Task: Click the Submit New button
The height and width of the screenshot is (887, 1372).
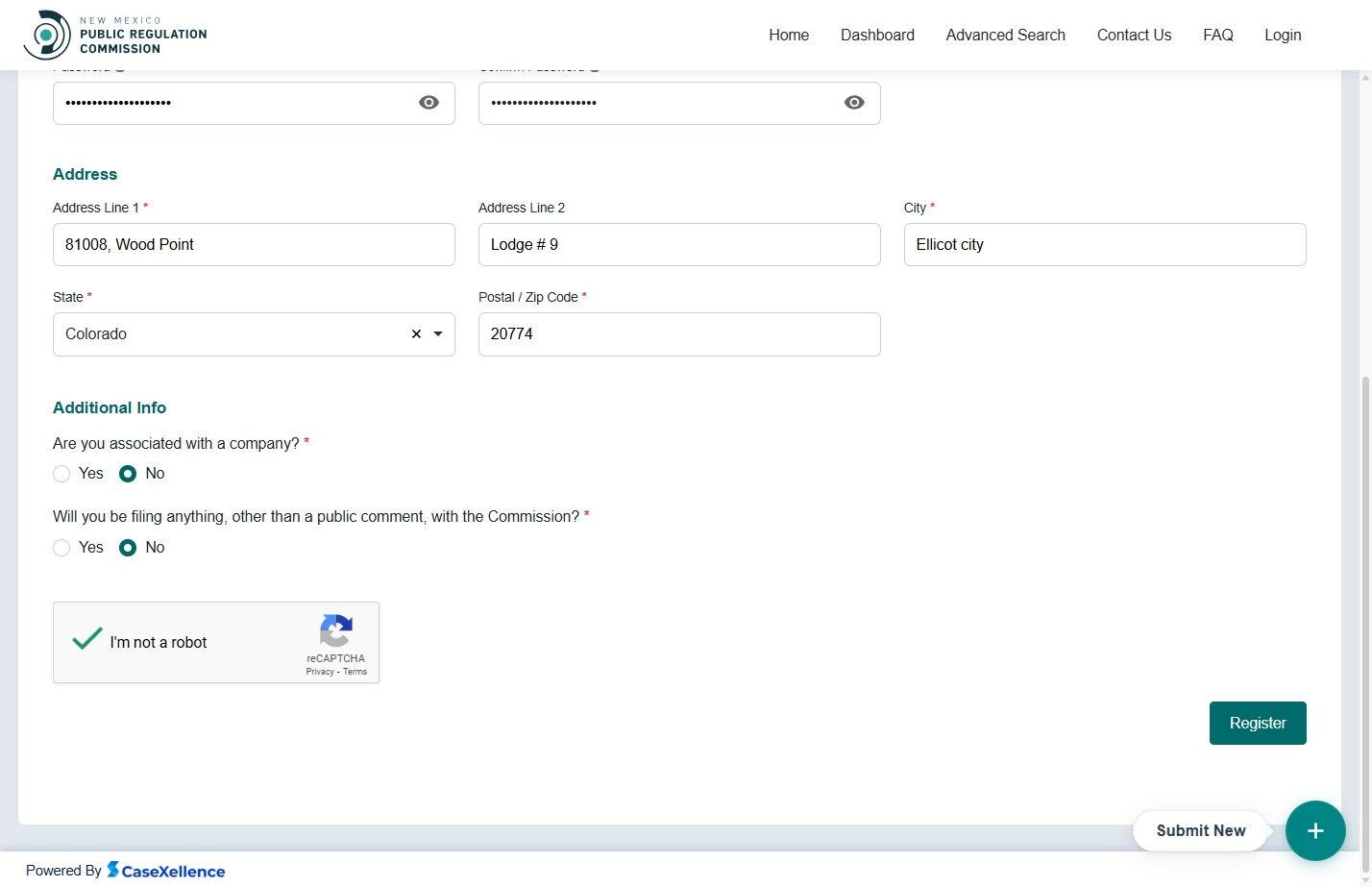Action: [1200, 830]
